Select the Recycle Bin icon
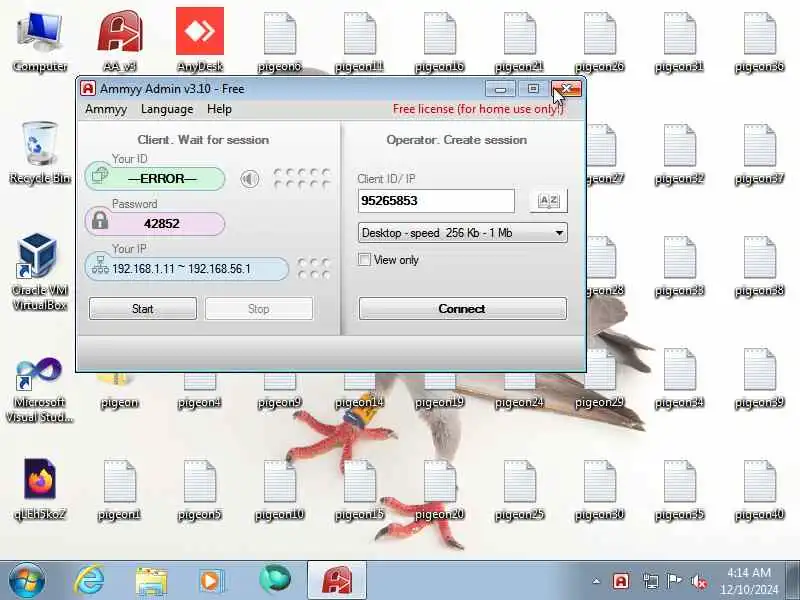800x600 pixels. 40,153
